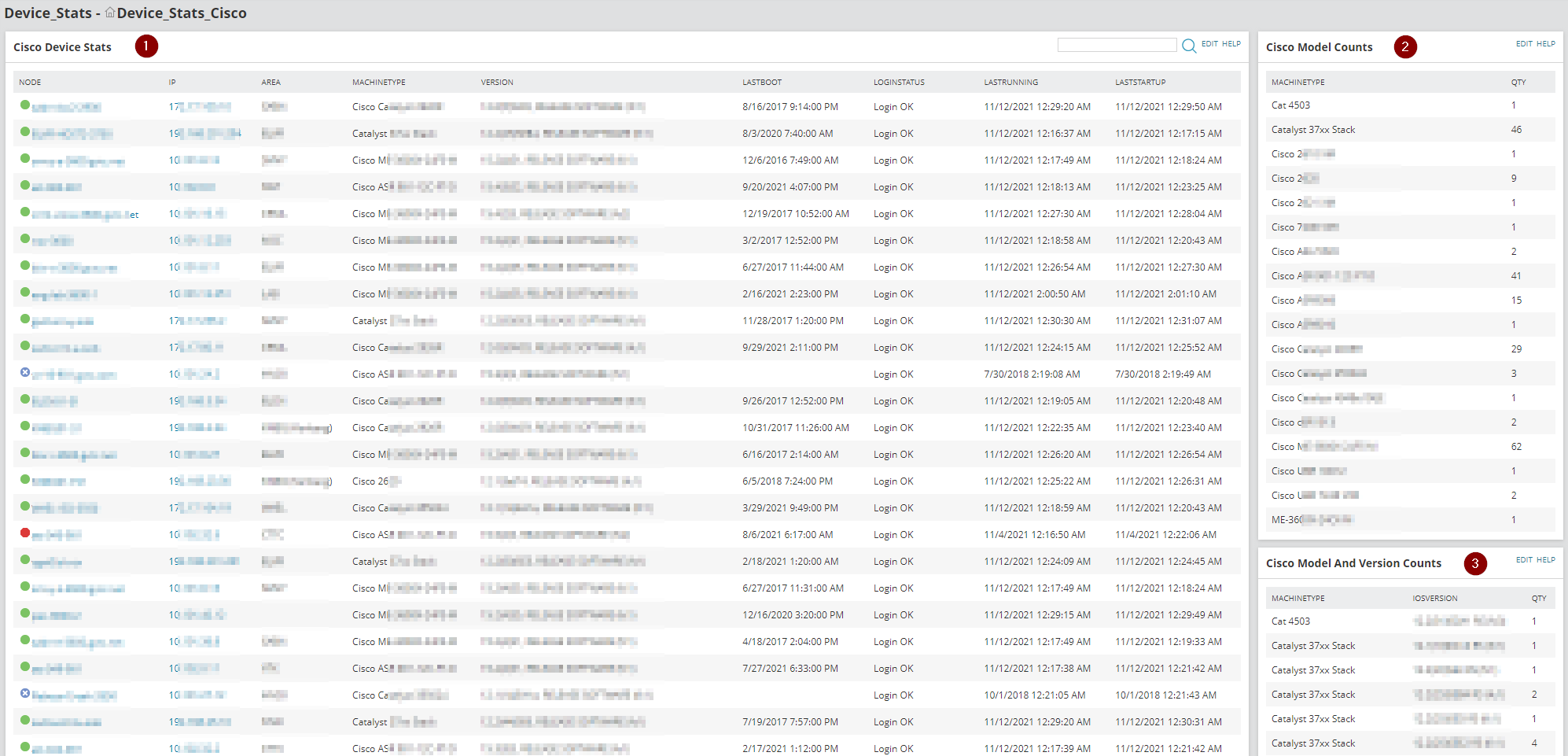
Task: Click last running cell '11/12/2021 2:00:50 AM'
Action: click(x=1035, y=294)
